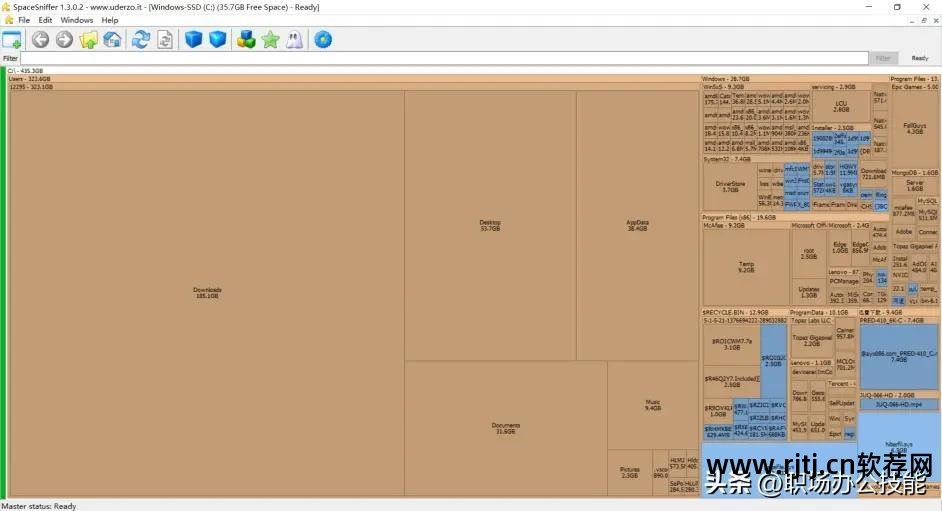Go up one level with folder-arrow icon
Viewport: 942px width, 511px height.
[88, 40]
